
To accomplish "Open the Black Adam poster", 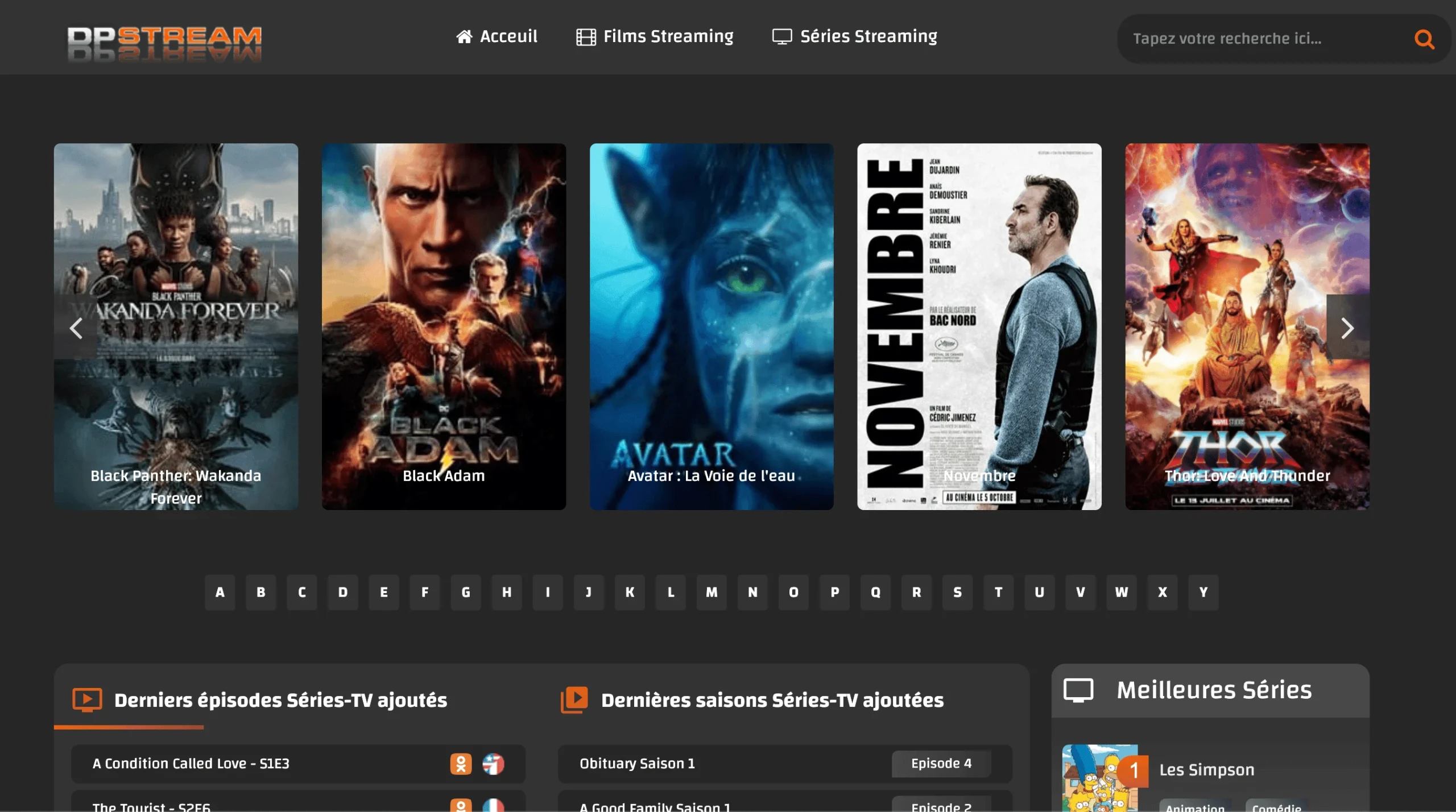I will 444,327.
